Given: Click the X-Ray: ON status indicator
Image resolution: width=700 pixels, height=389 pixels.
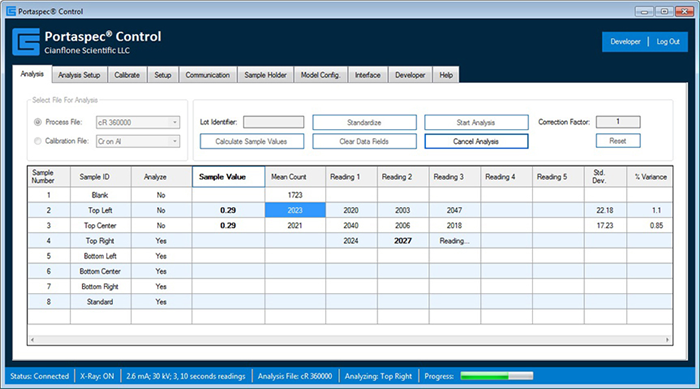Looking at the screenshot, I should tap(97, 376).
